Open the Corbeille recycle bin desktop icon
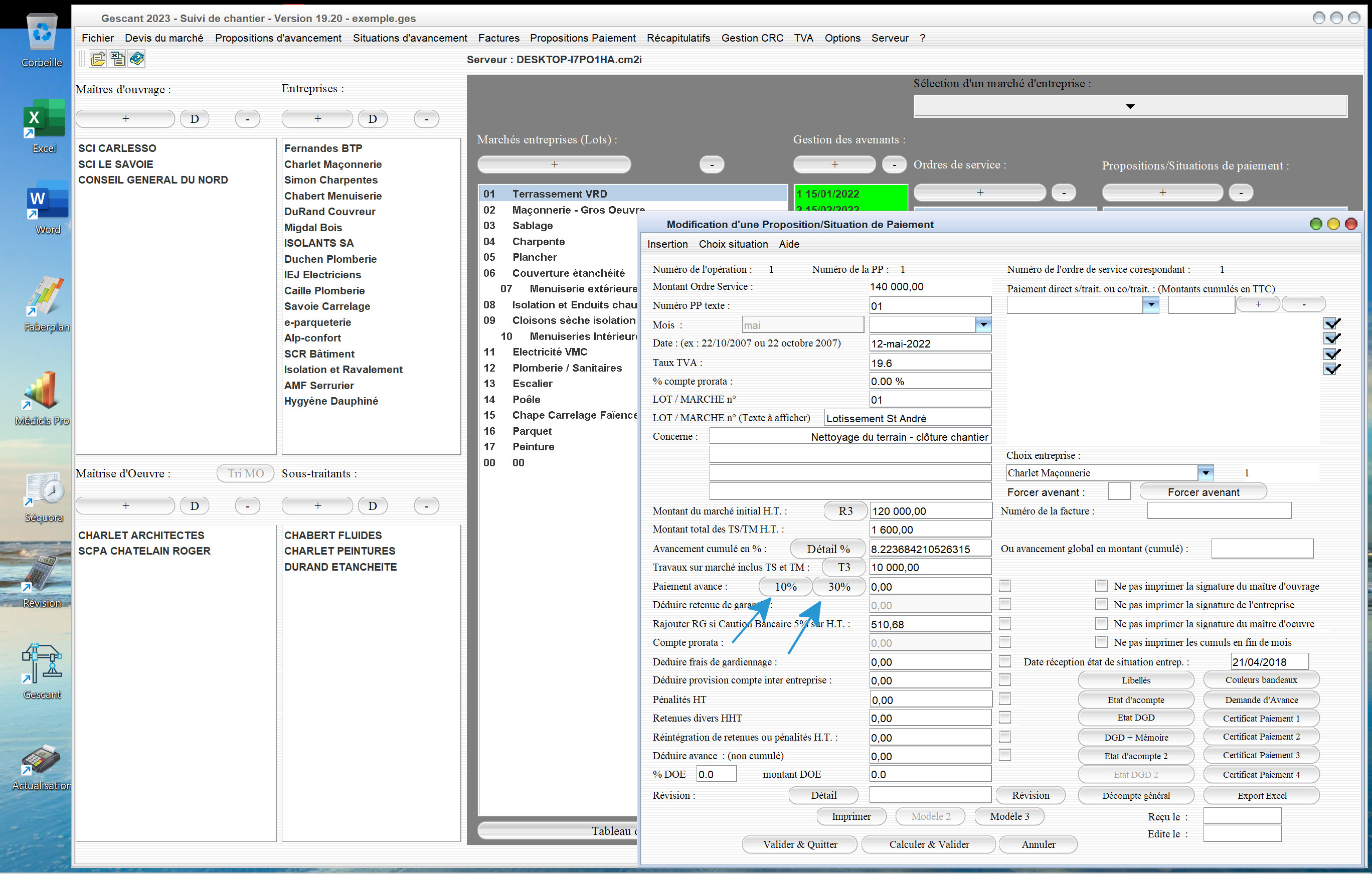 [42, 41]
